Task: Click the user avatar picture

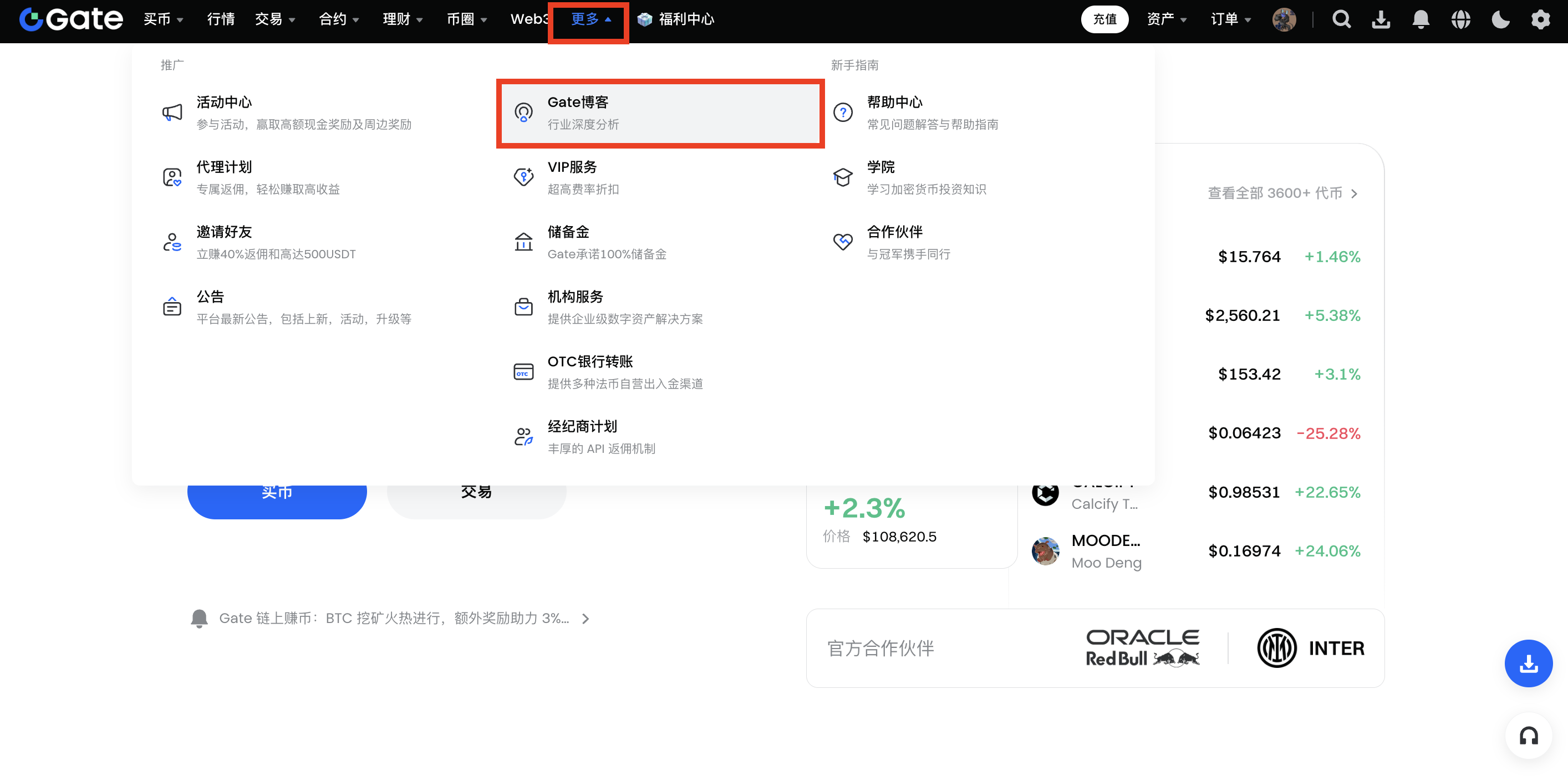Action: pyautogui.click(x=1284, y=19)
